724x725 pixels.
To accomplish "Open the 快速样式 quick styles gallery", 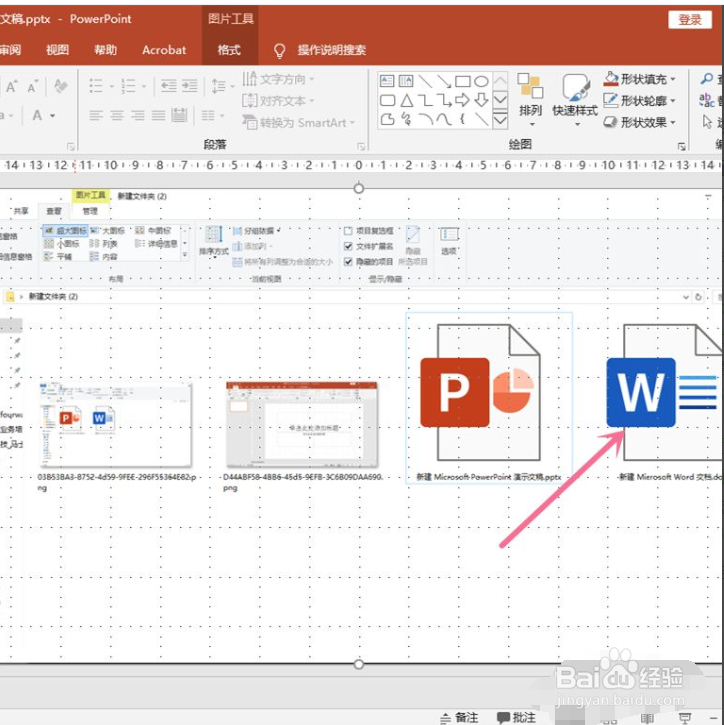I will [x=575, y=100].
